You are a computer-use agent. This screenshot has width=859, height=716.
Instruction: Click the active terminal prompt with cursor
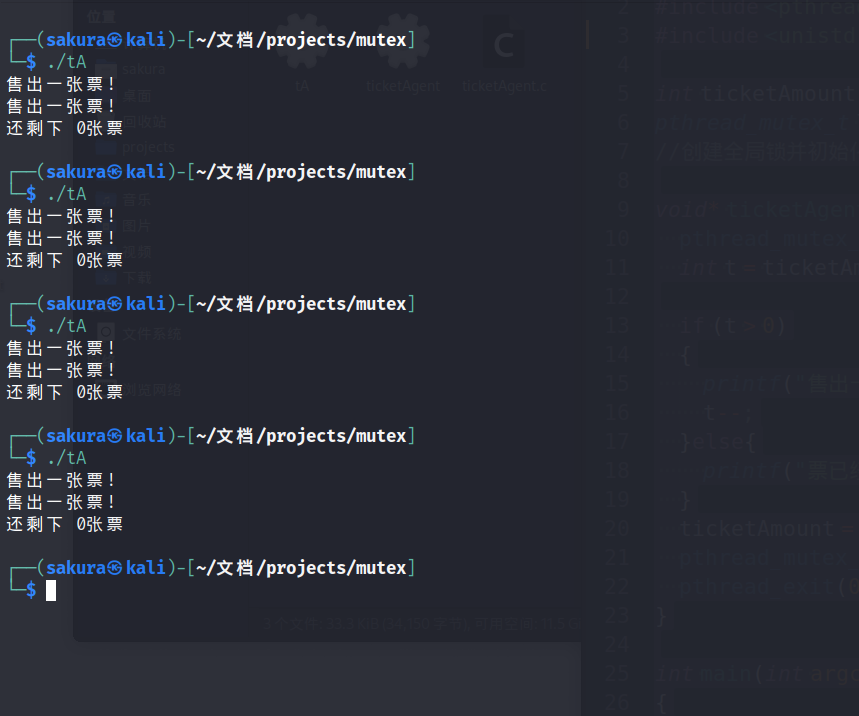pos(50,590)
